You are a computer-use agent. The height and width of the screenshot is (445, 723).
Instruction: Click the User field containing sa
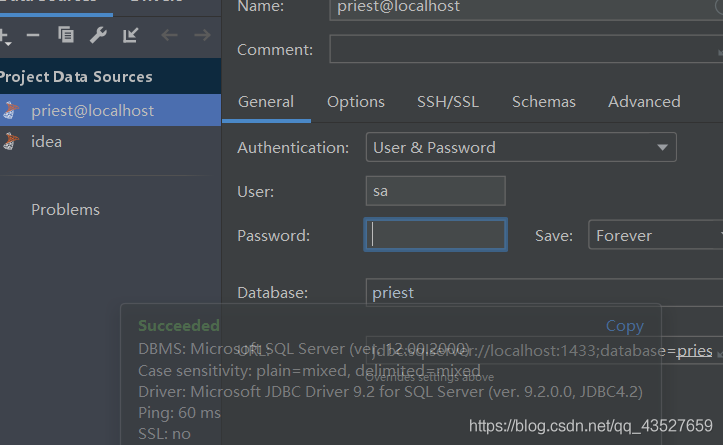[x=436, y=191]
